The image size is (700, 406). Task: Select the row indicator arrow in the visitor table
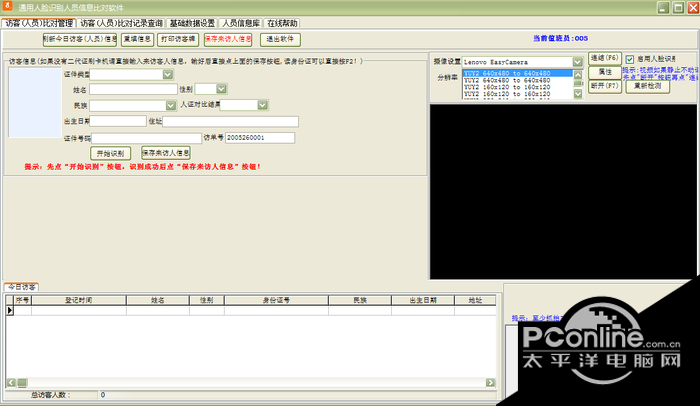pyautogui.click(x=9, y=310)
